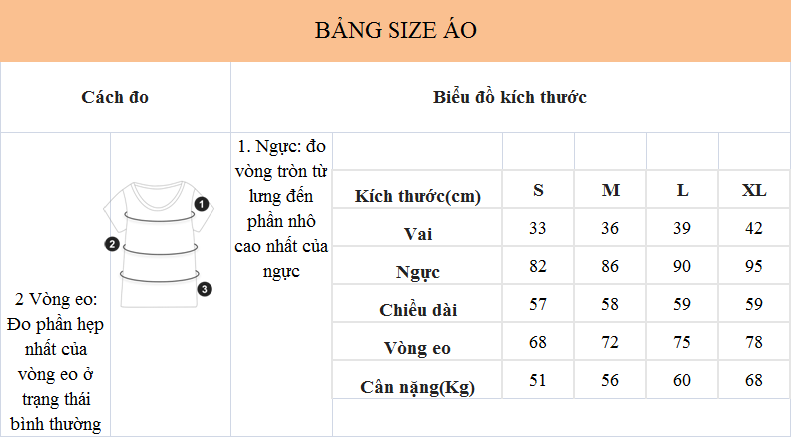Select the Biểu đồ kích thước header
Screen dimensions: 791x437
(x=510, y=97)
